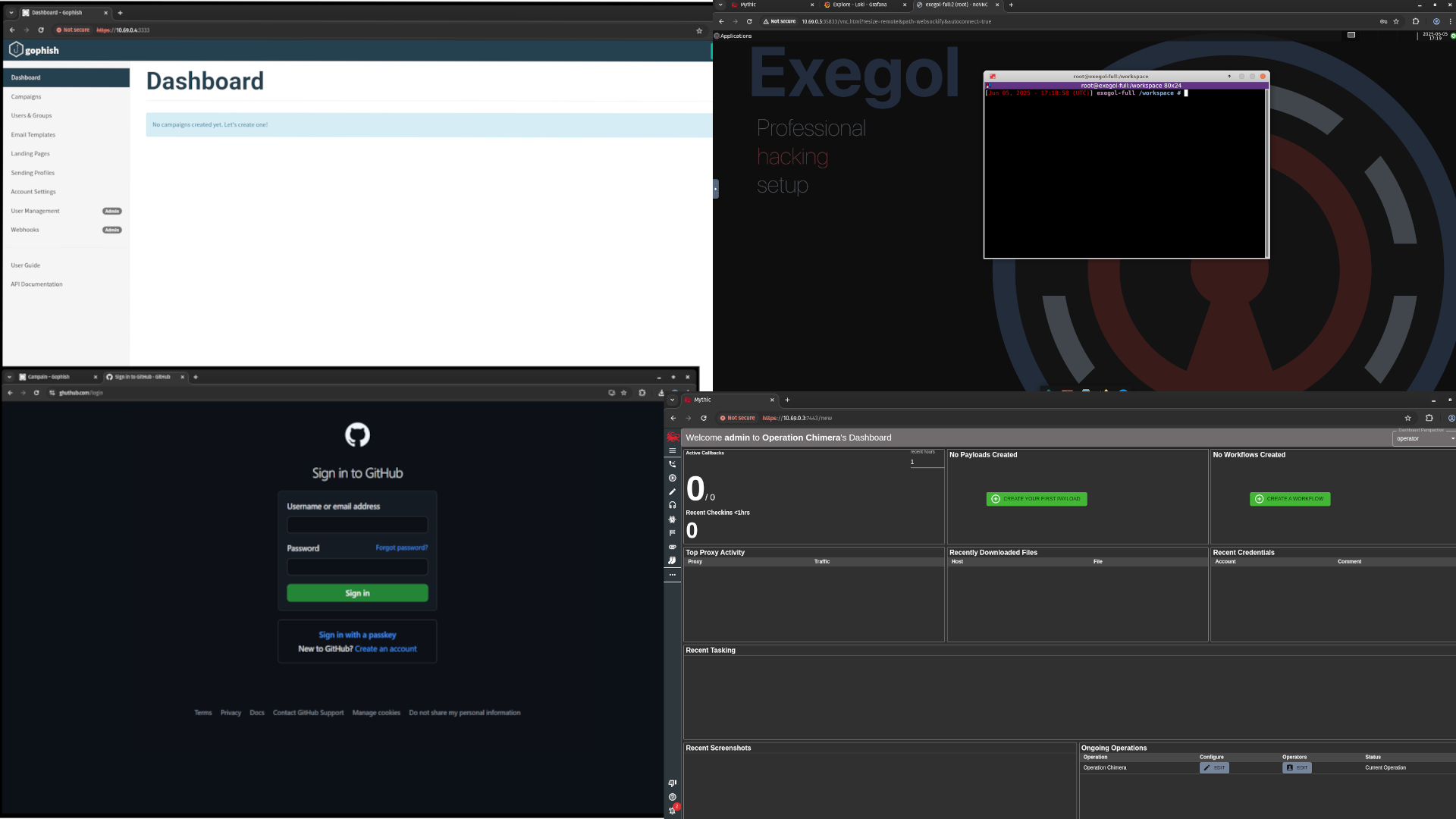Open the alerts bell with red badge
This screenshot has height=819, width=1456.
(673, 810)
